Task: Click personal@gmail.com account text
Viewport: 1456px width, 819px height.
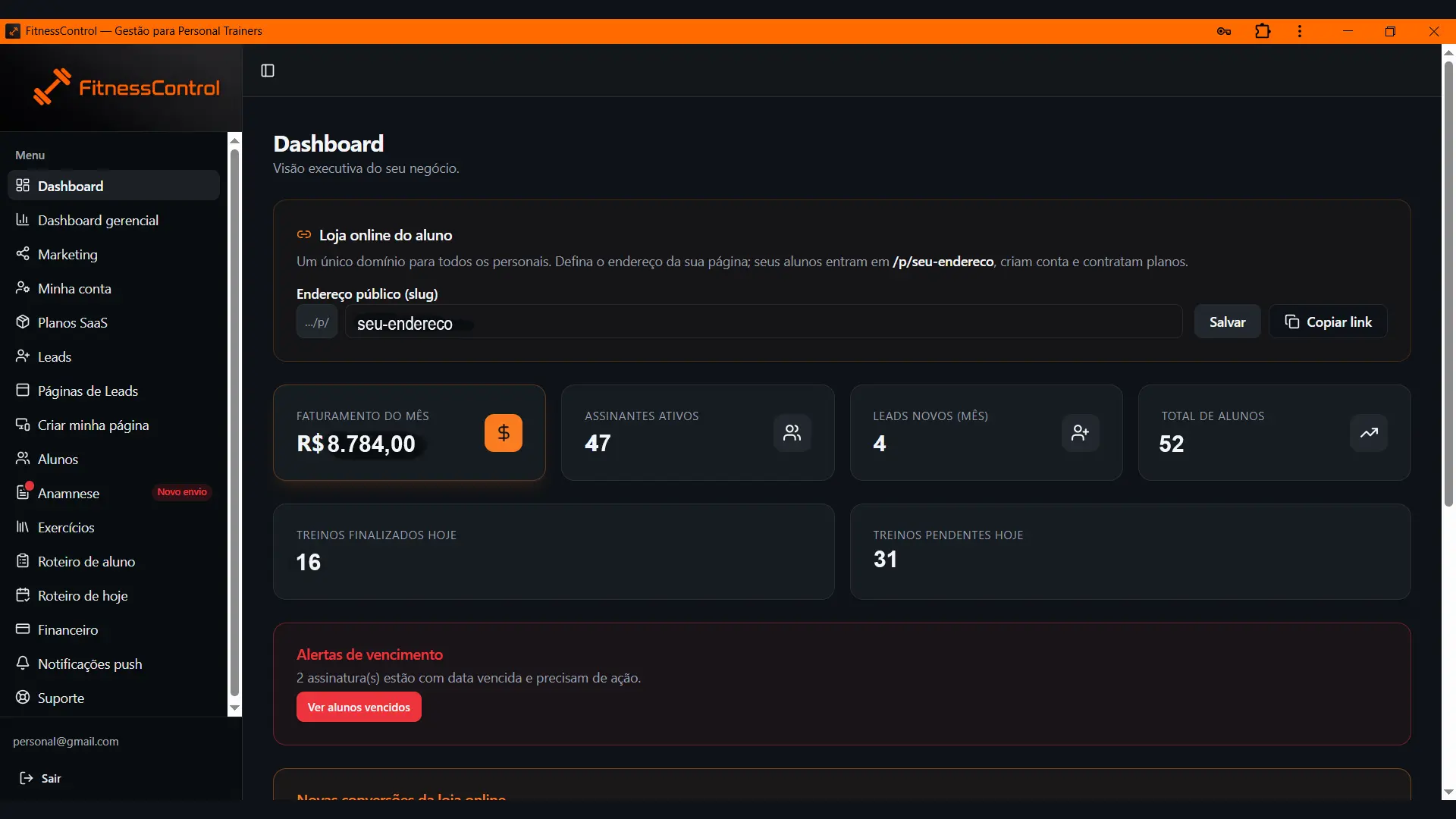Action: pos(66,741)
